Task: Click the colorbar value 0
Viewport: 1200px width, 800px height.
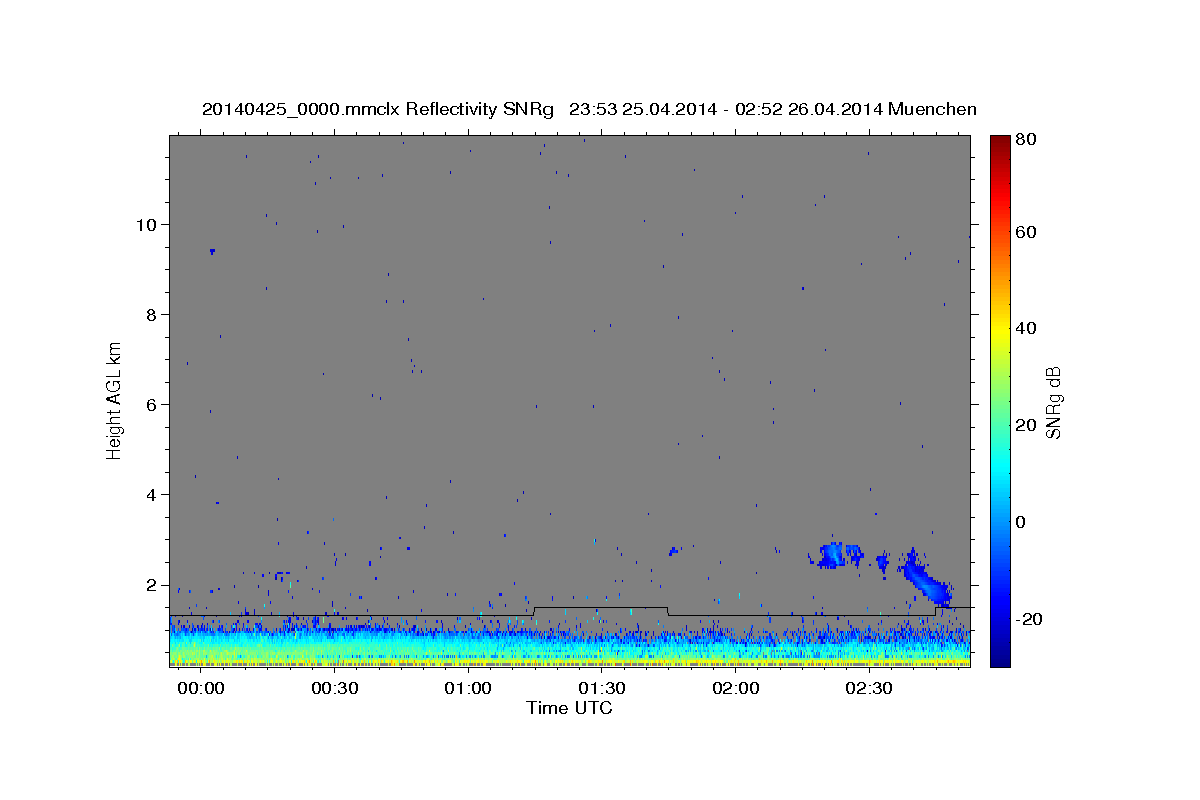Action: click(x=1021, y=522)
